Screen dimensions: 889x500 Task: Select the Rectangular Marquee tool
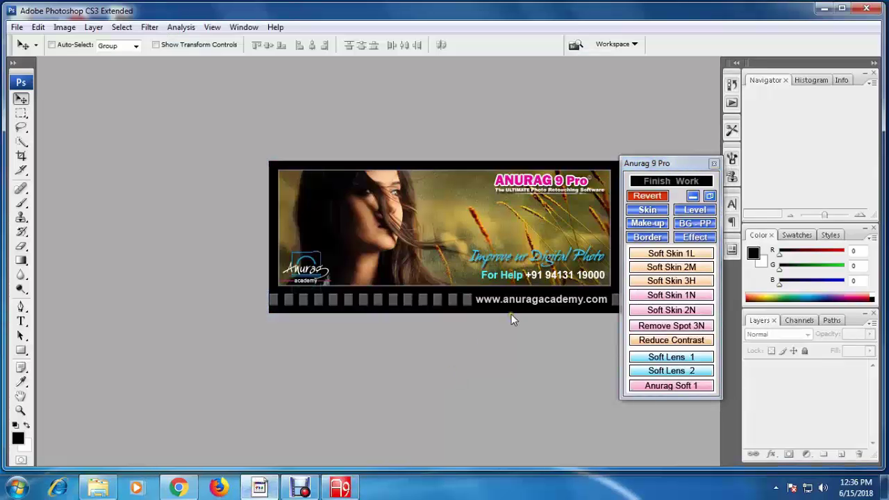[x=21, y=113]
